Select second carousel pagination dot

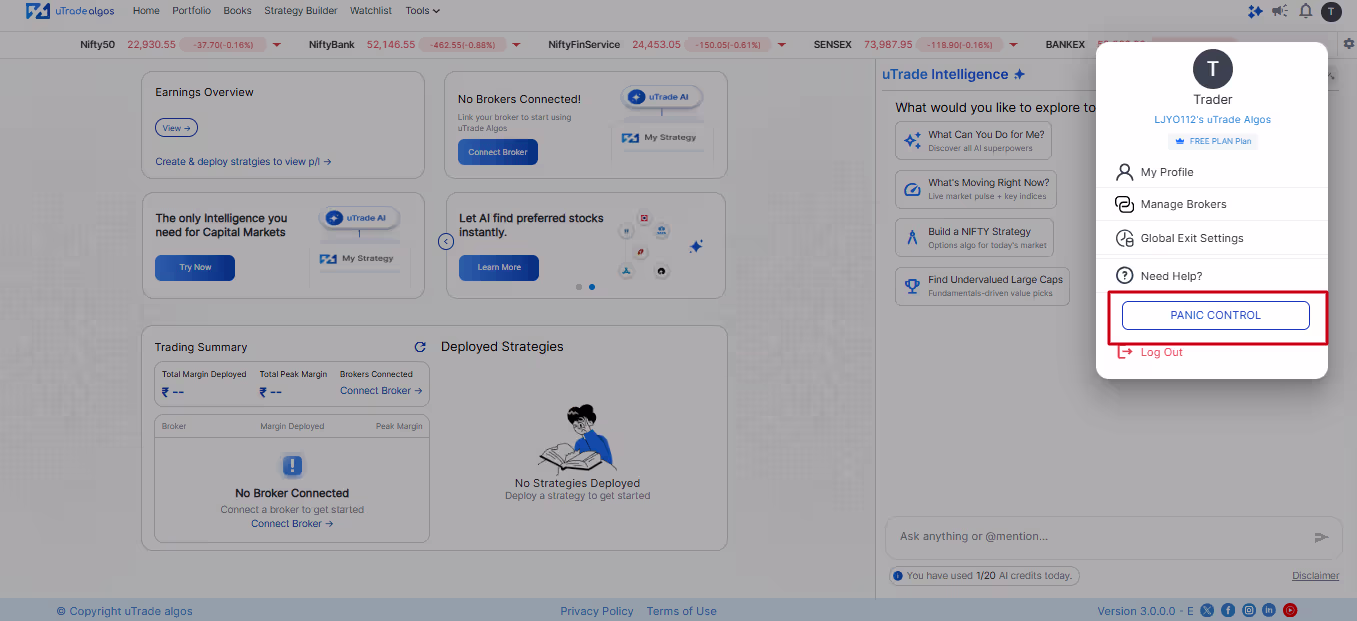(592, 287)
